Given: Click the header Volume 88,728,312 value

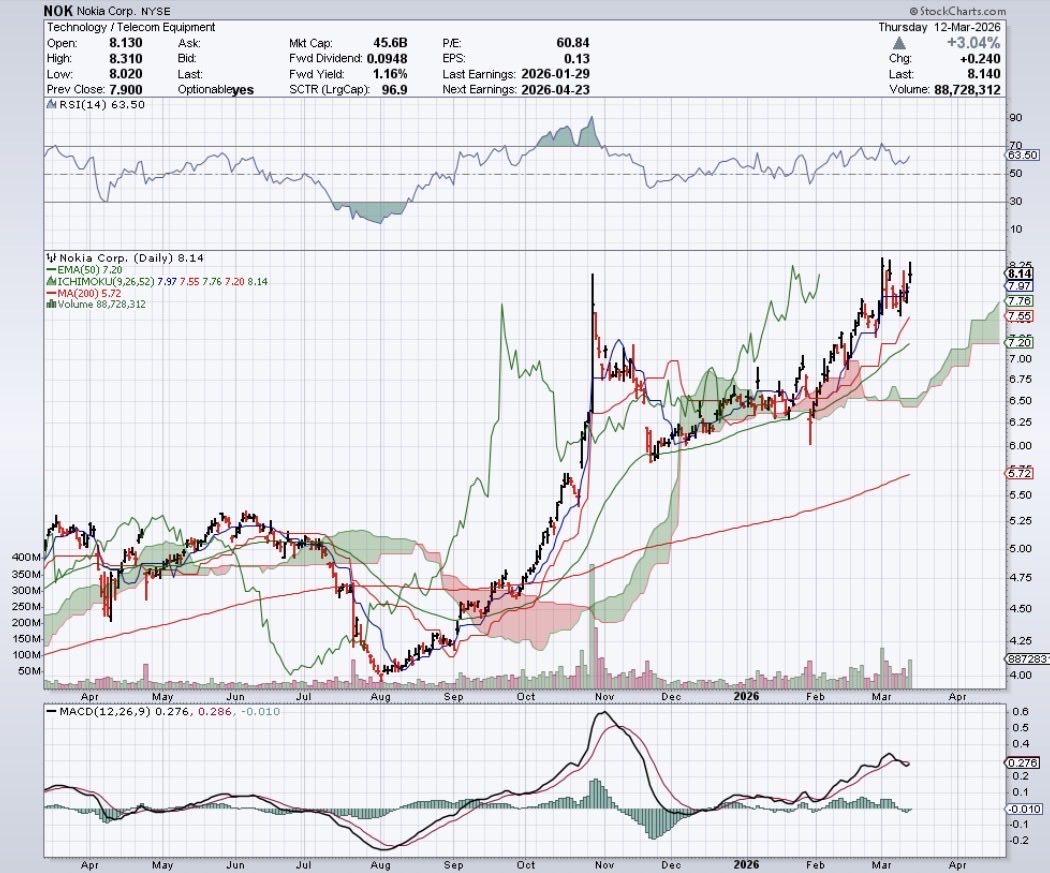Looking at the screenshot, I should (968, 89).
